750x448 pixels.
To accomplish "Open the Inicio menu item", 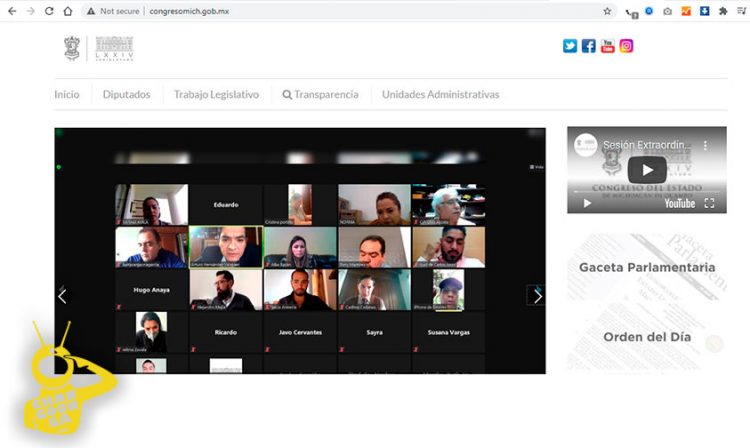I will pos(67,95).
